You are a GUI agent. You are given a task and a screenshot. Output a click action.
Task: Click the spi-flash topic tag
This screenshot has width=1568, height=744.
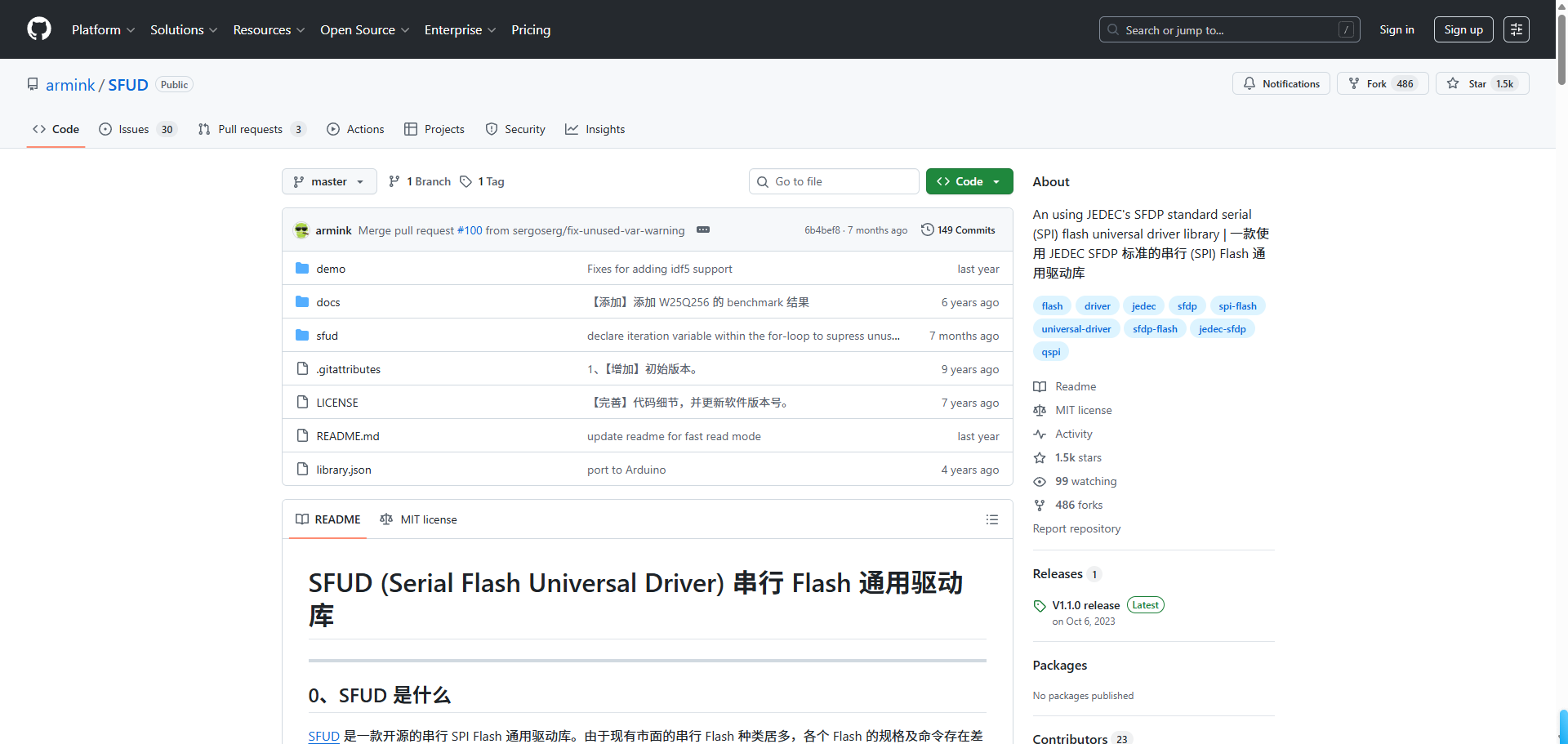1237,306
